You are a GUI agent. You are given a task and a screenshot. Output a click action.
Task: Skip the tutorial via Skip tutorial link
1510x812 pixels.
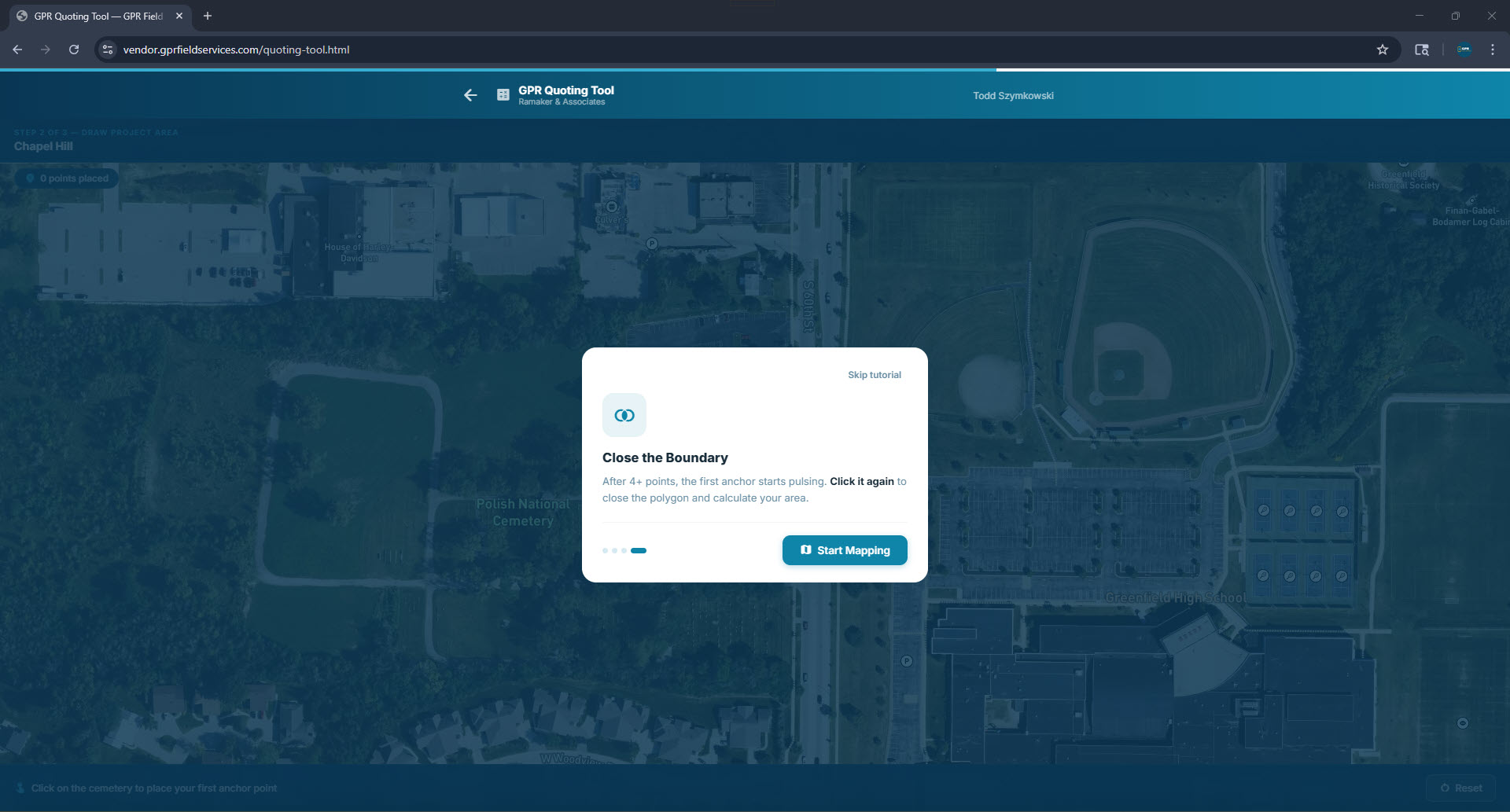[874, 375]
